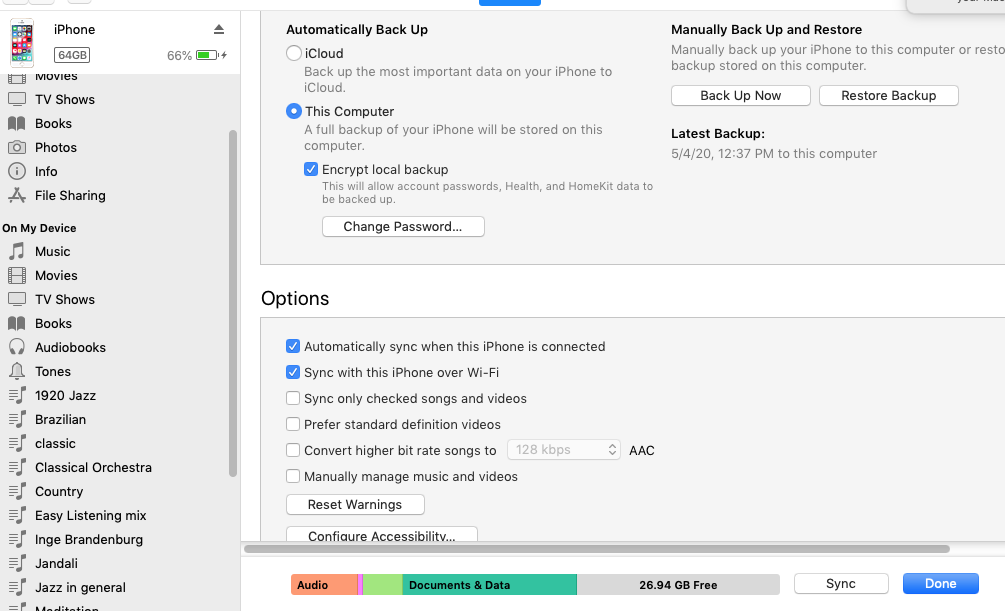1005x611 pixels.
Task: Click the eject icon next to iPhone
Action: (x=219, y=30)
